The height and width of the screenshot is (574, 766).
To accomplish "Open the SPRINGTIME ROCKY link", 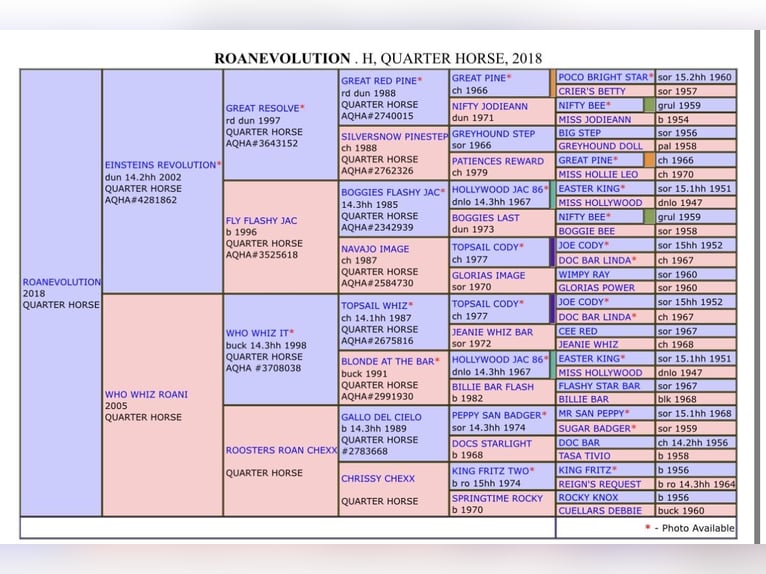I will (x=497, y=498).
